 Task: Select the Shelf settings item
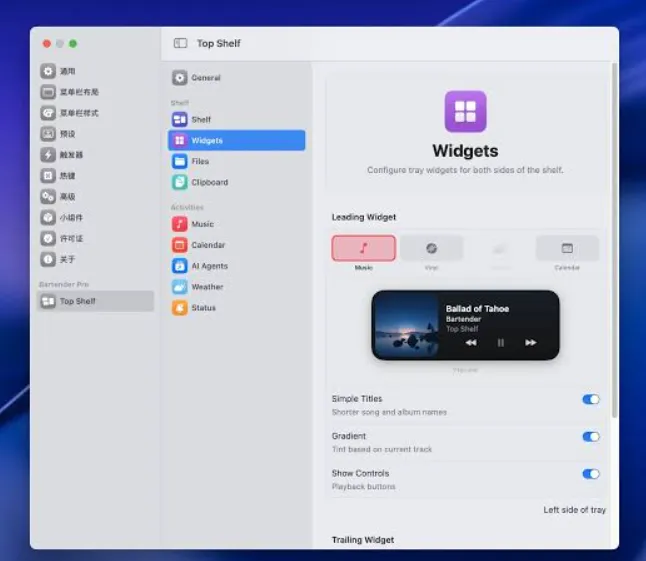coord(236,119)
